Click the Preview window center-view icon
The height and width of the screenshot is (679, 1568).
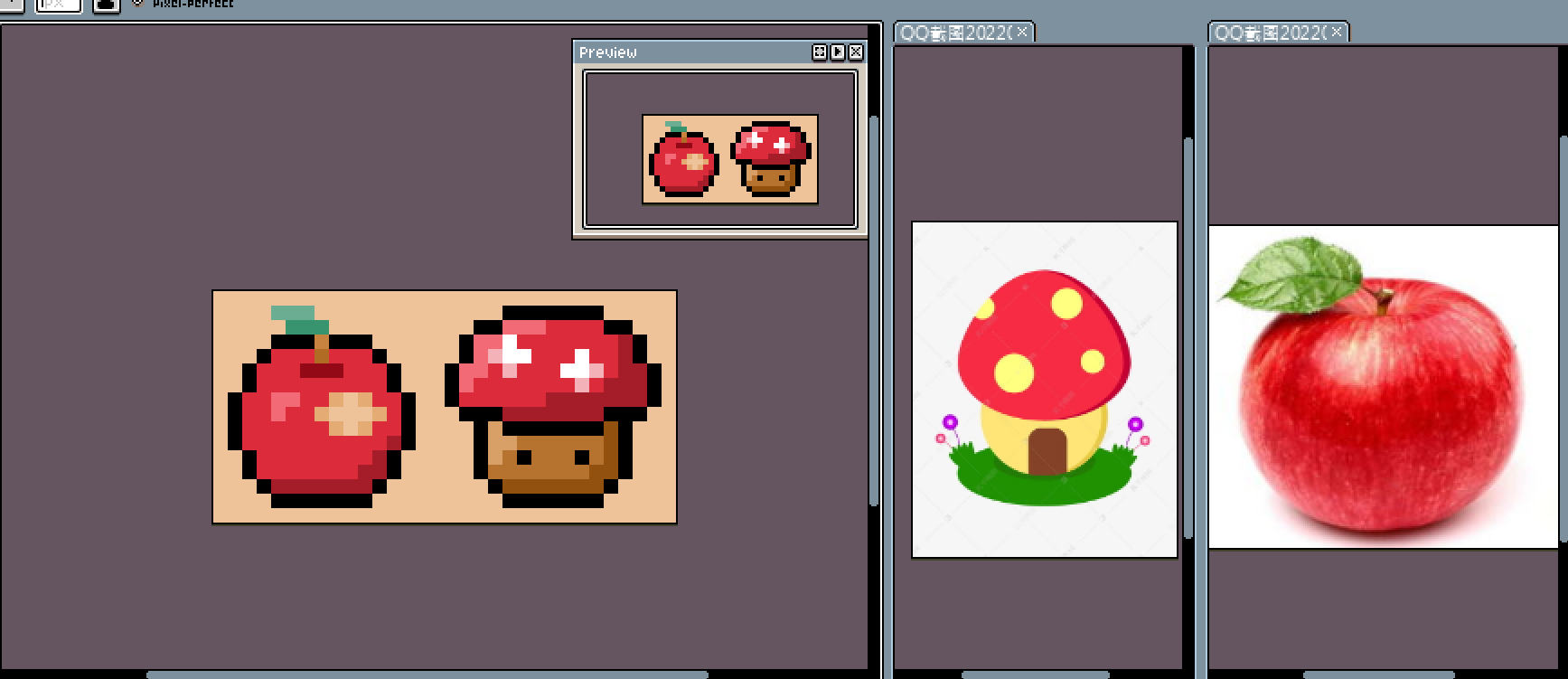coord(820,52)
